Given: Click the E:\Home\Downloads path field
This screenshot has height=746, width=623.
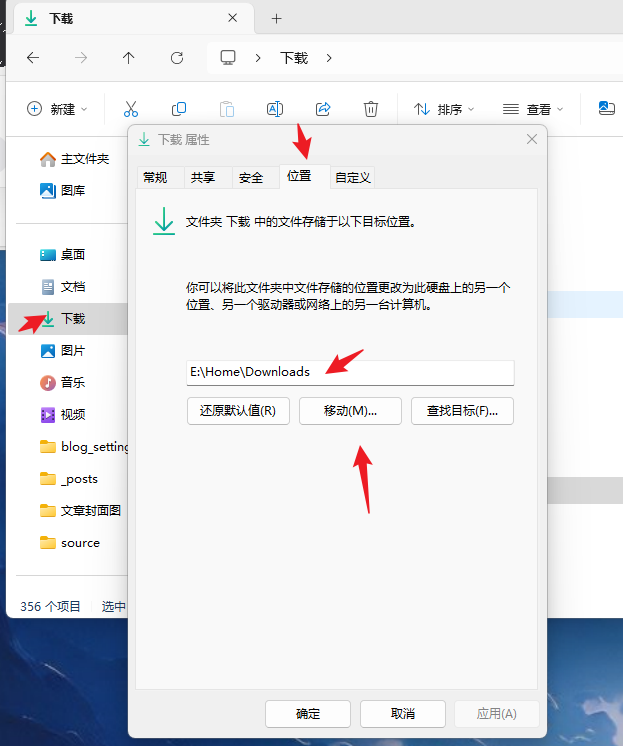Looking at the screenshot, I should (x=350, y=372).
